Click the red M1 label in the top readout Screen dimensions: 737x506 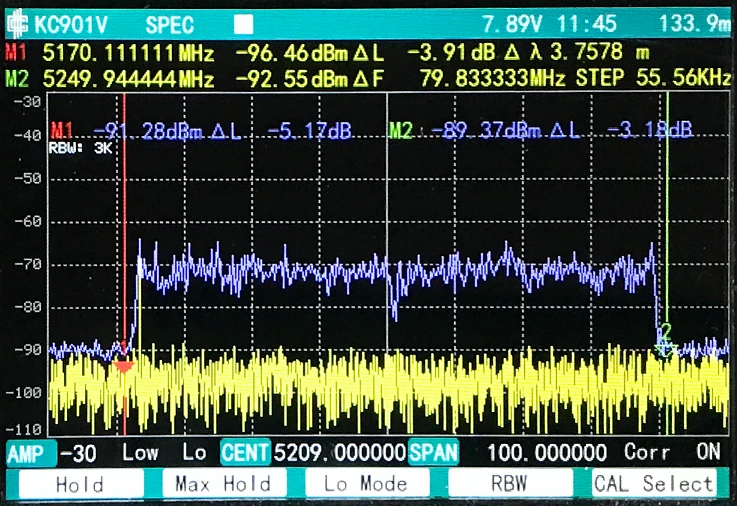coord(17,53)
